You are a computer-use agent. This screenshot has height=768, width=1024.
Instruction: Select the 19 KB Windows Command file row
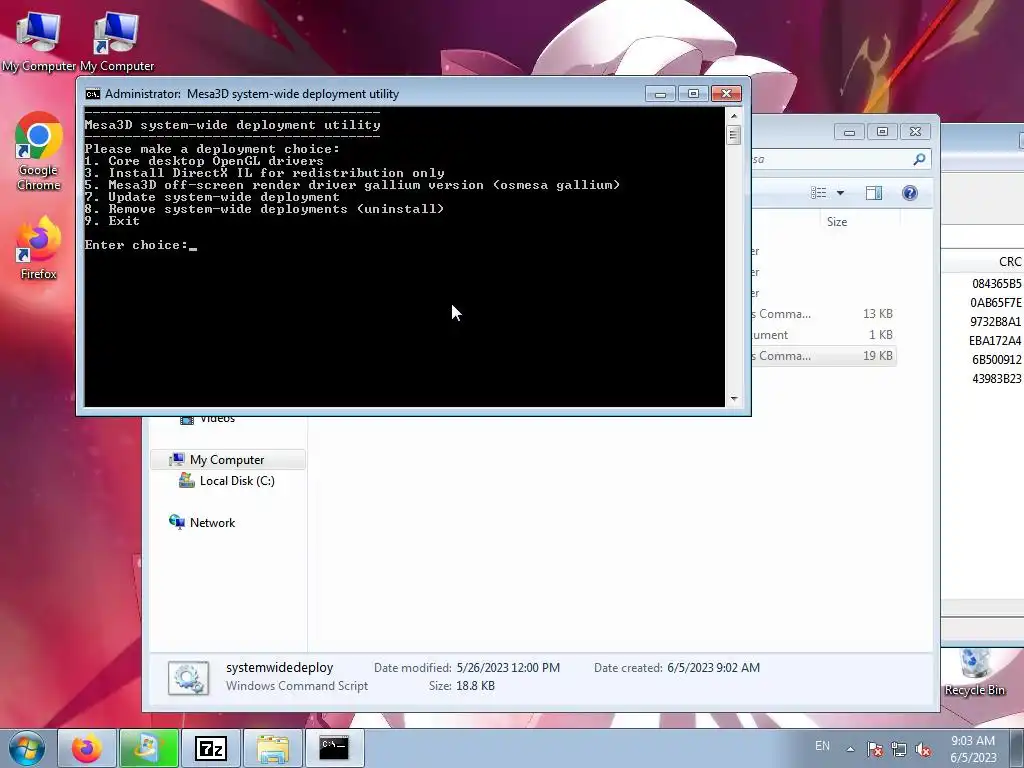pos(824,356)
